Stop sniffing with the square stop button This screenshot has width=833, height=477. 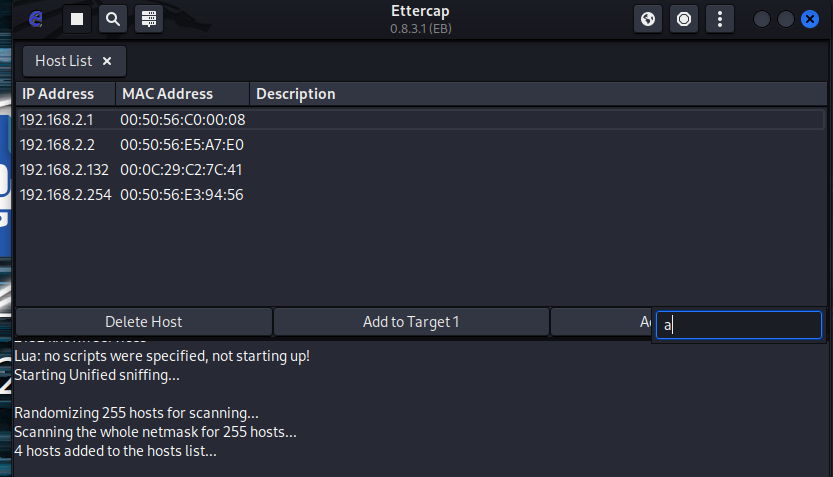click(78, 18)
